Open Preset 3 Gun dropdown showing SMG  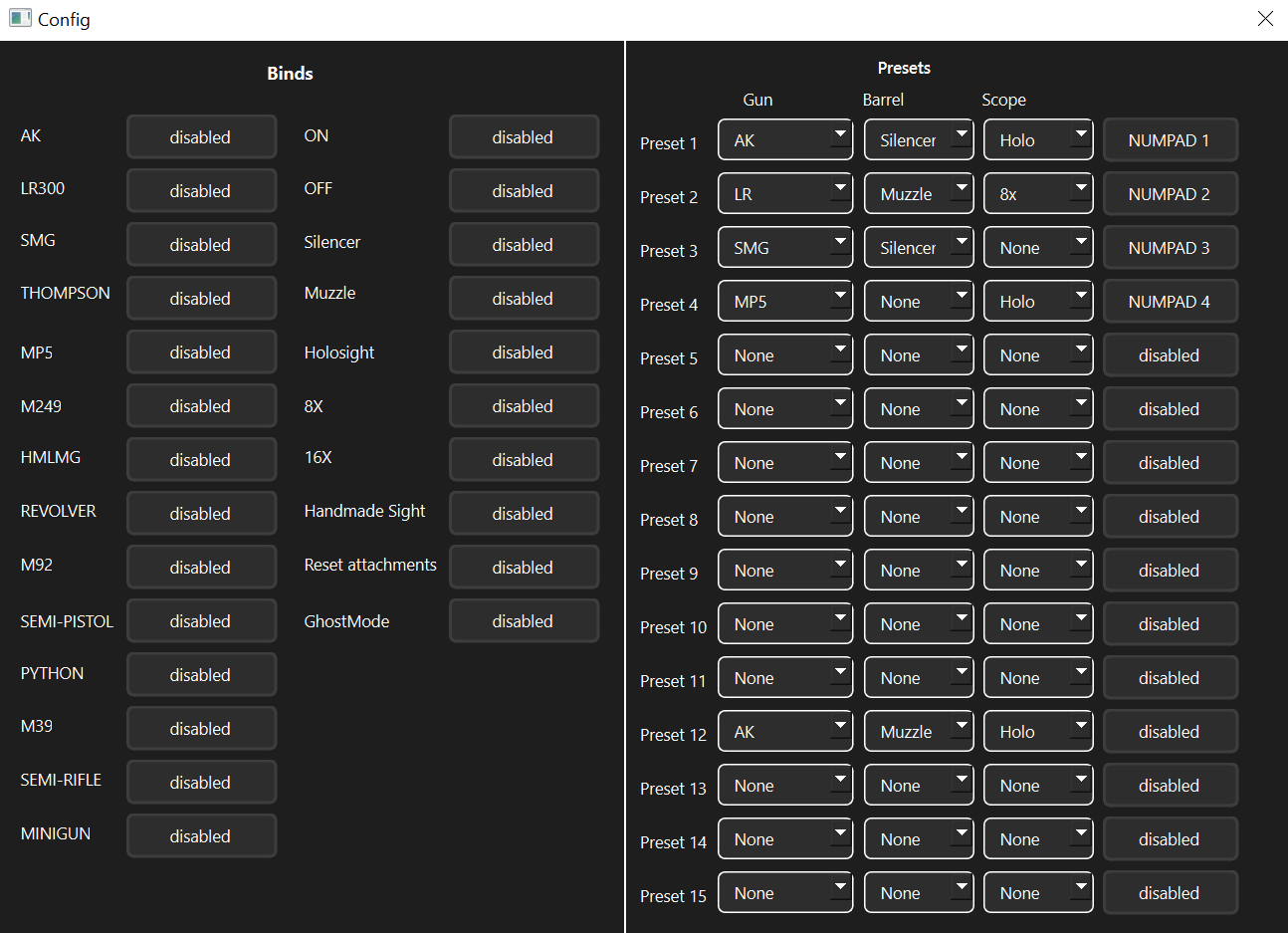click(x=785, y=247)
